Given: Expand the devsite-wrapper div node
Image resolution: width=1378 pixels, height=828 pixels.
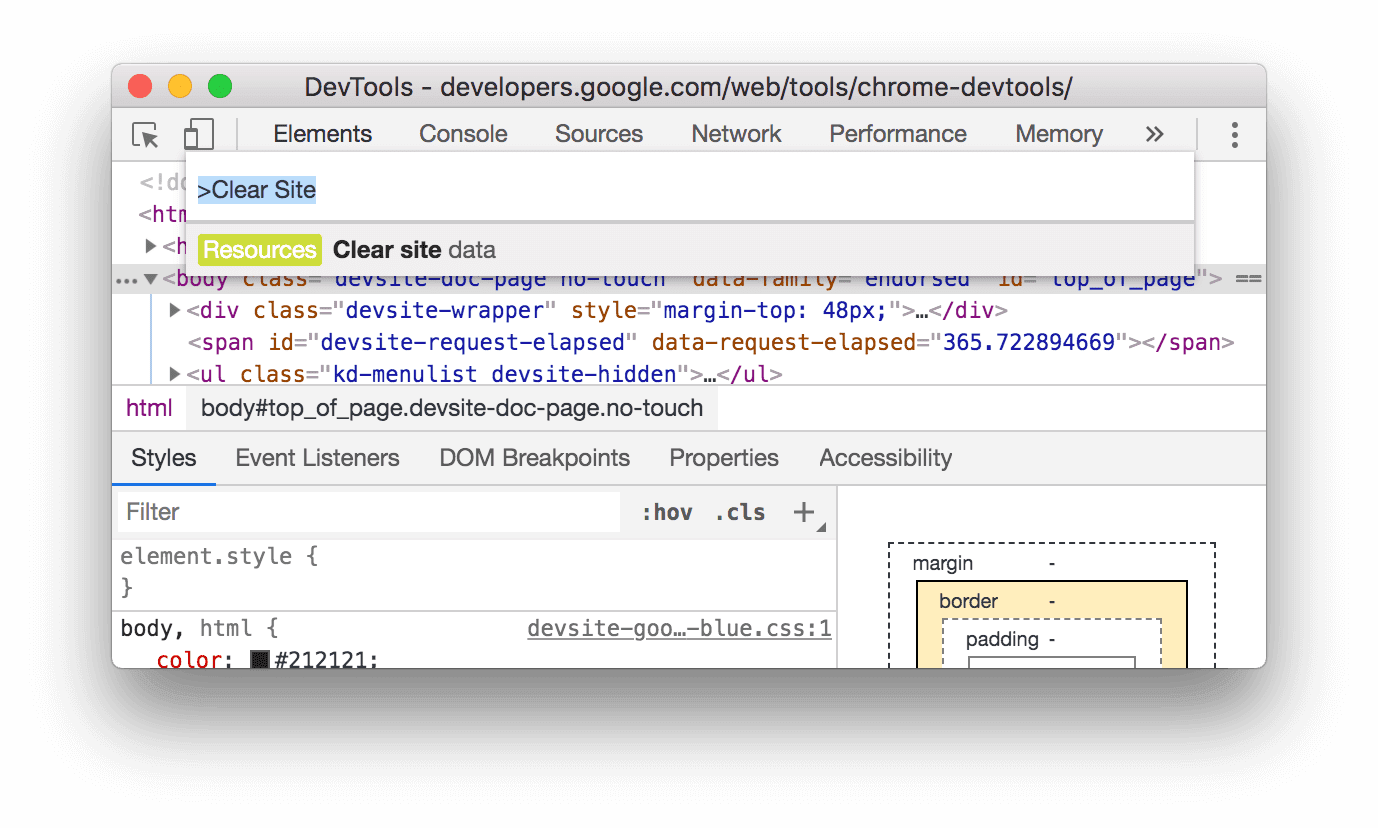Looking at the screenshot, I should pyautogui.click(x=174, y=310).
